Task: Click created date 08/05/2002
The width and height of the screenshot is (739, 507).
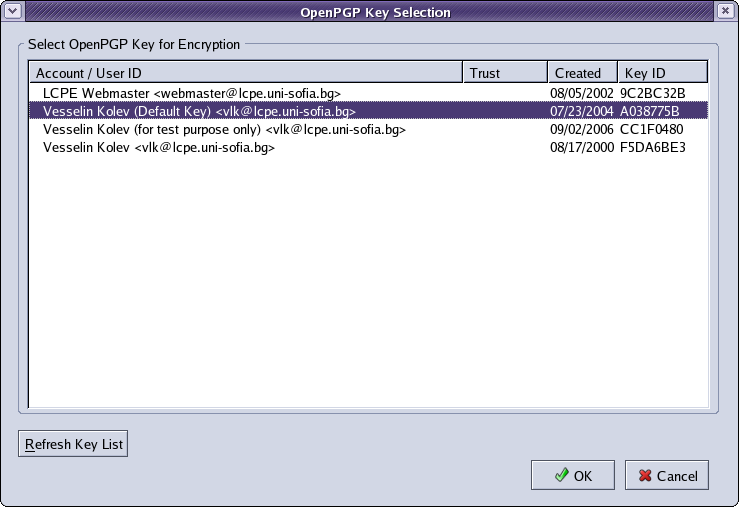Action: [x=582, y=93]
